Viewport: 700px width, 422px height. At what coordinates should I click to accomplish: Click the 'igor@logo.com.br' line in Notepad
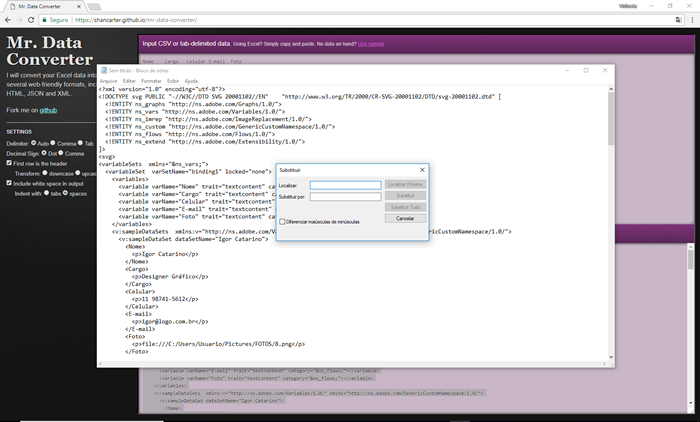(170, 322)
